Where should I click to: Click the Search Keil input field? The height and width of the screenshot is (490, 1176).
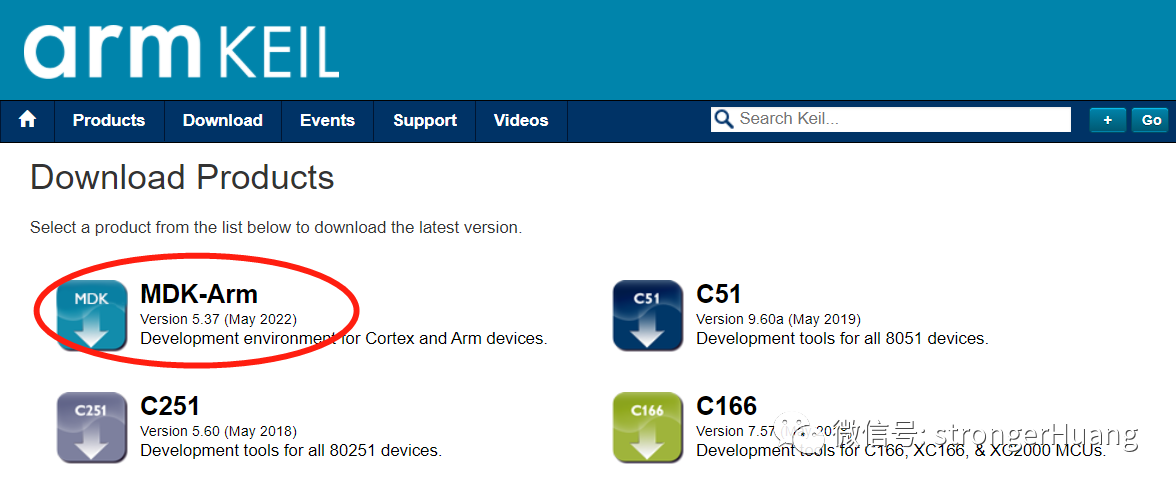pos(891,119)
